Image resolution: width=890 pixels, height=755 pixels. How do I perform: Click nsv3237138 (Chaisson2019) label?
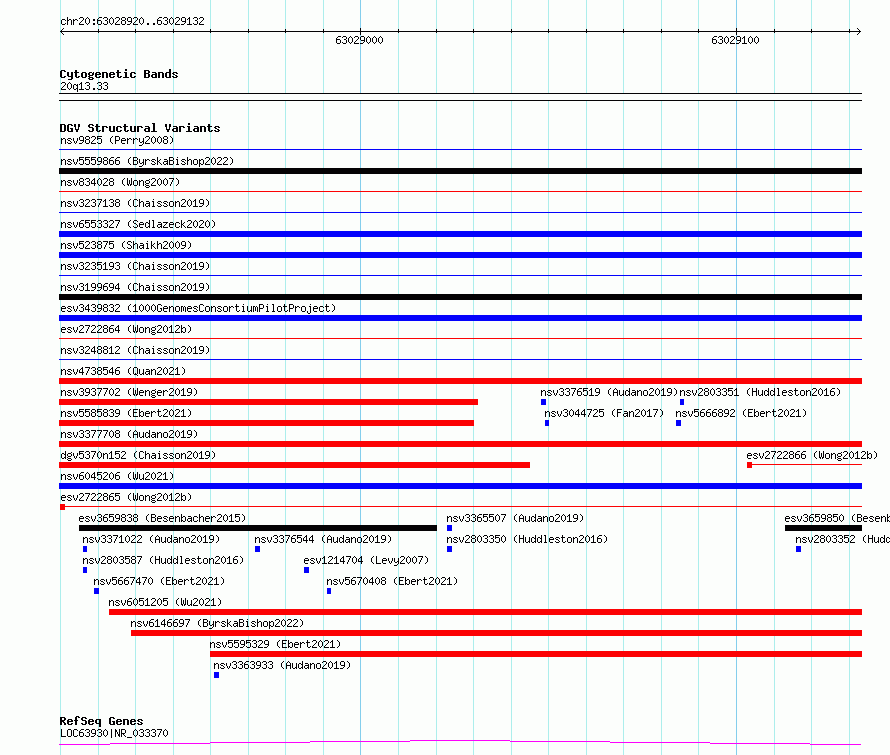(135, 203)
